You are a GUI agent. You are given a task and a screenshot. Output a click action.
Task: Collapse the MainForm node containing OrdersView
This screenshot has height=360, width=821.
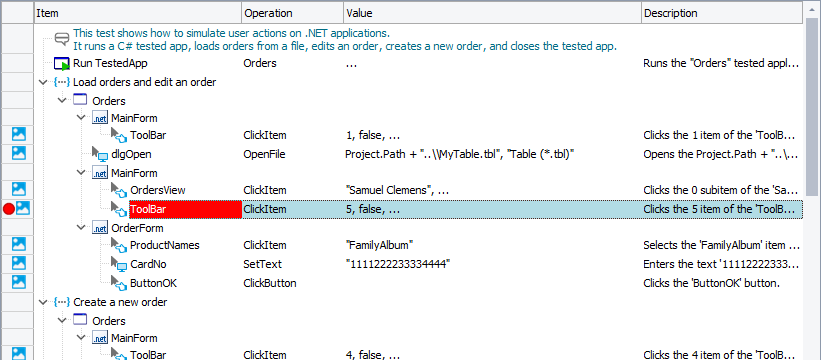pos(81,173)
